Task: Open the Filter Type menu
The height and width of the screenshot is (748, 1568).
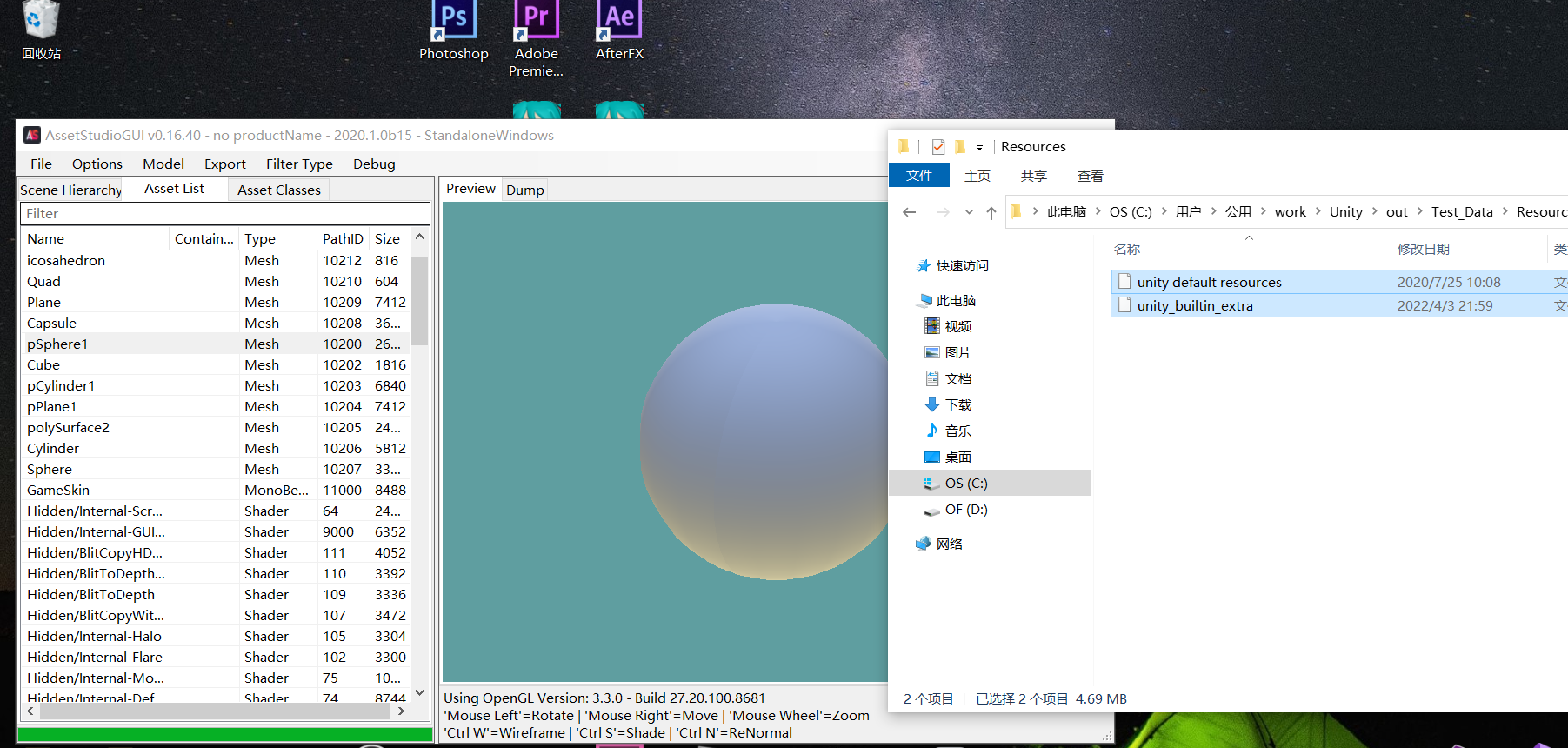Action: click(299, 164)
